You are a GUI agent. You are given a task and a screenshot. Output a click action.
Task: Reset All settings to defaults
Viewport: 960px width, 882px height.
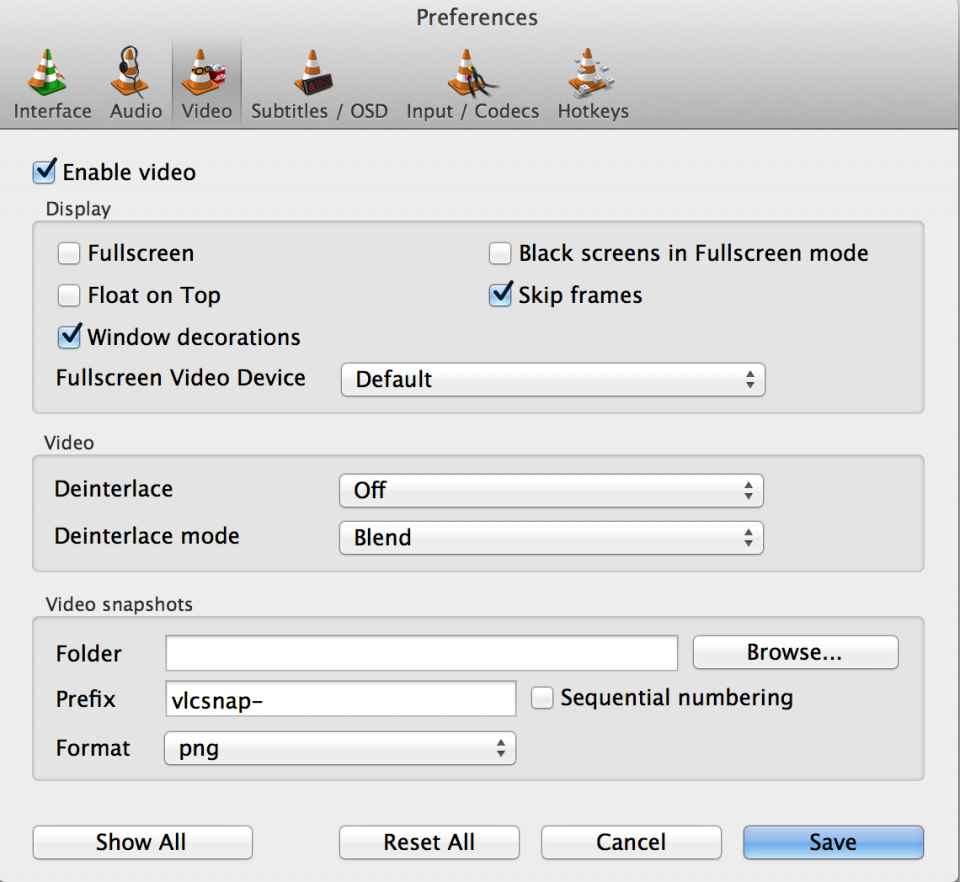click(428, 841)
